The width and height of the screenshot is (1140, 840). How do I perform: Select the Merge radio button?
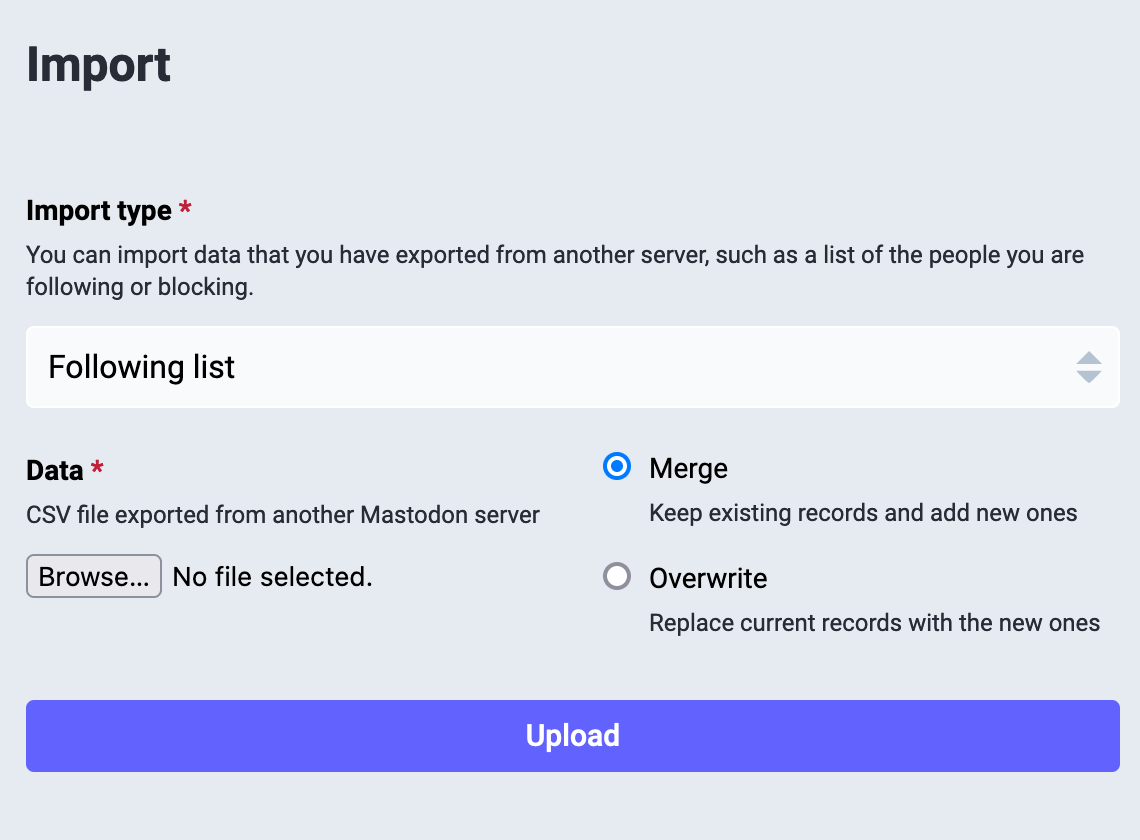617,466
